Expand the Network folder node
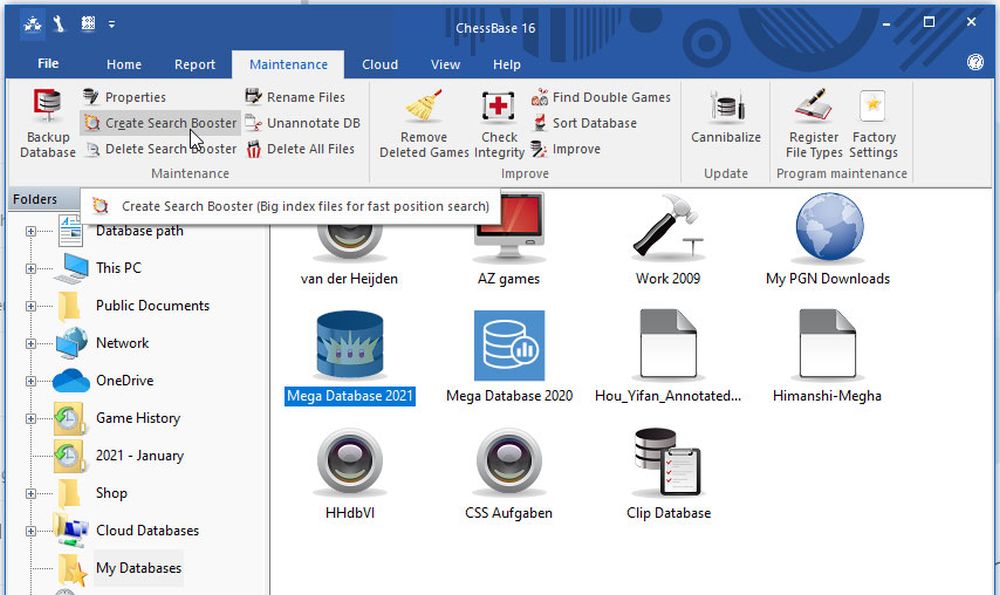The width and height of the screenshot is (1000, 595). coord(31,343)
